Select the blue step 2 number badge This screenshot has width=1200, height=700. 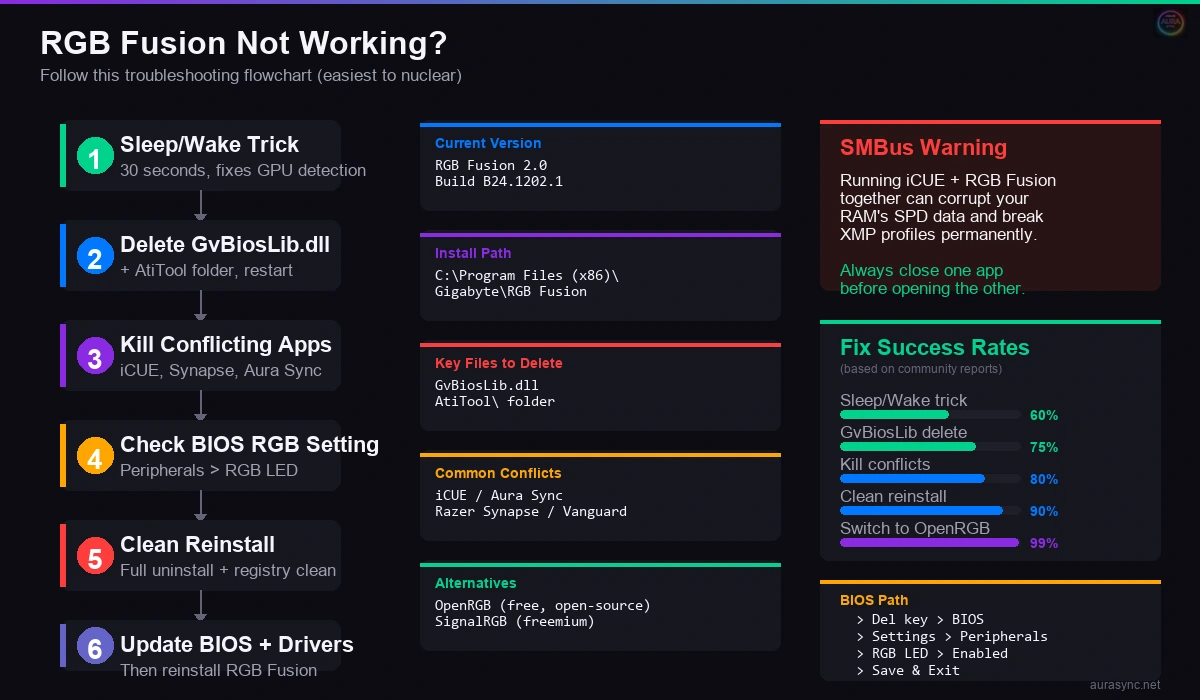[x=94, y=255]
